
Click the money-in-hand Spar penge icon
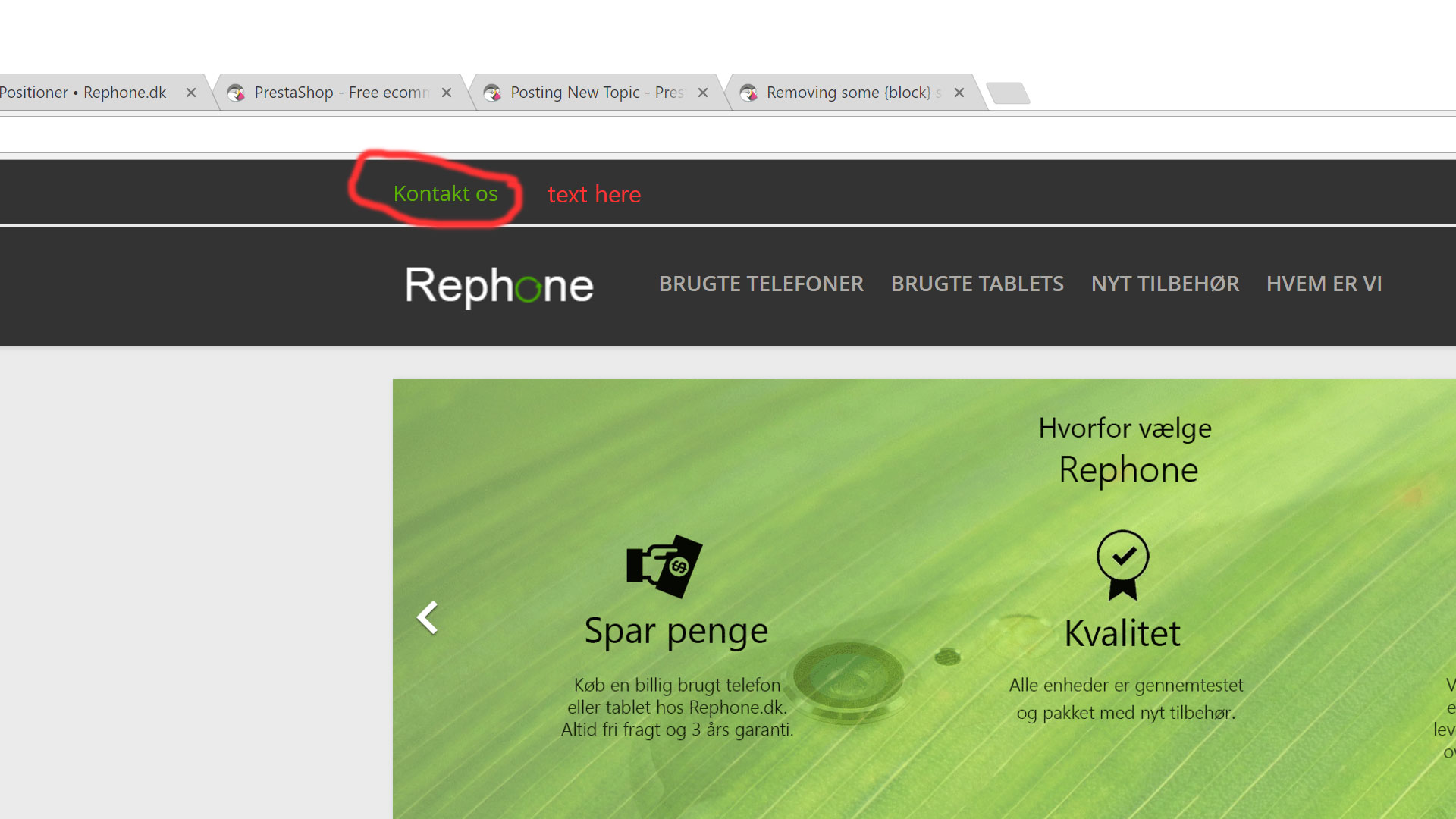[664, 566]
